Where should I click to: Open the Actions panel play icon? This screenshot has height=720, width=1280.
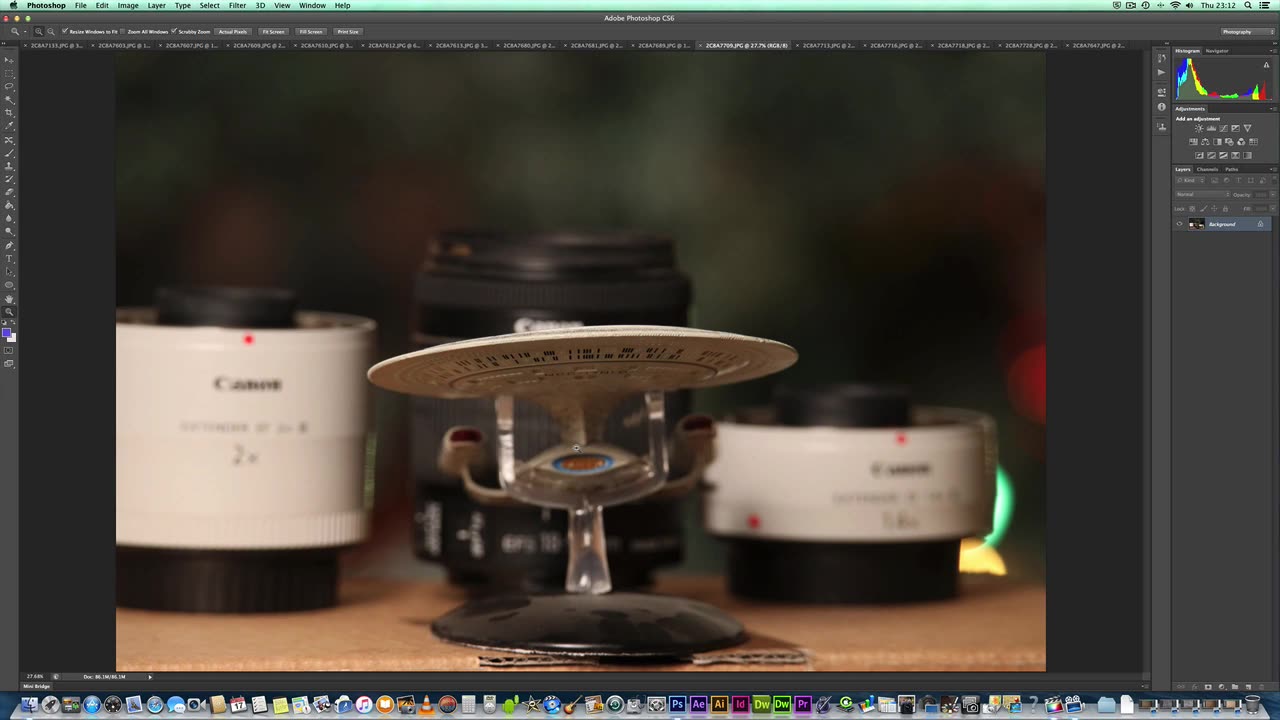coord(1162,73)
